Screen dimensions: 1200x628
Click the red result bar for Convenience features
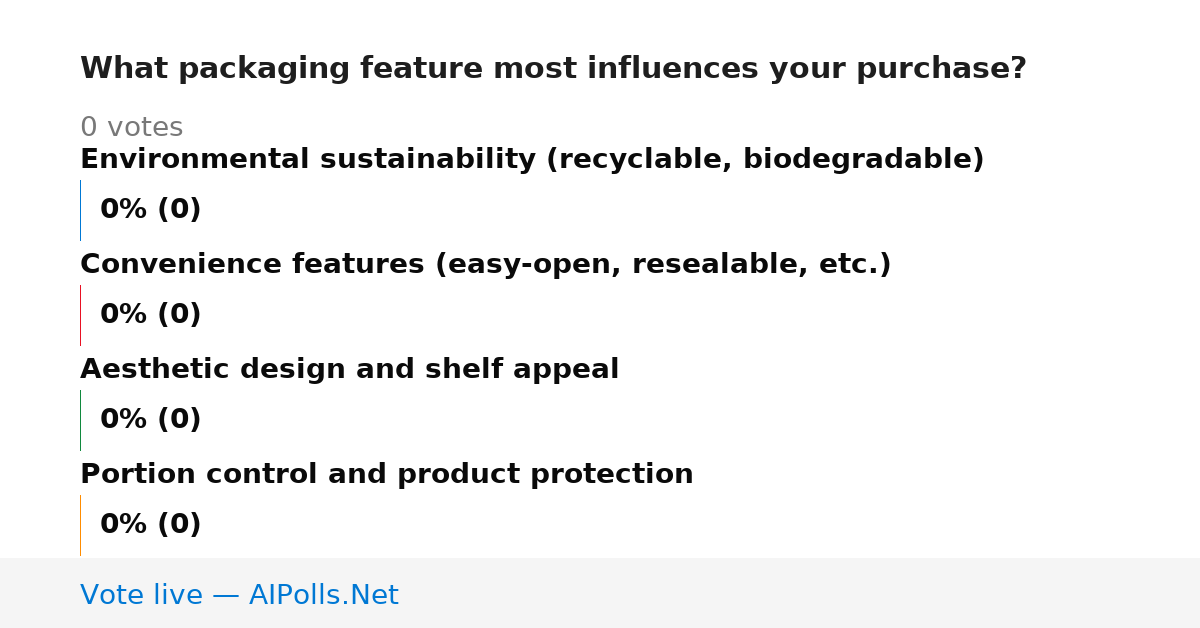coord(80,315)
